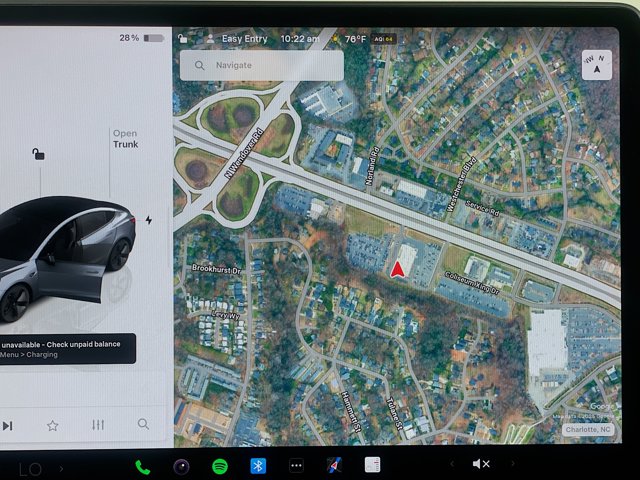Tap volume down chevron left of speaker
640x480 pixels.
point(452,463)
